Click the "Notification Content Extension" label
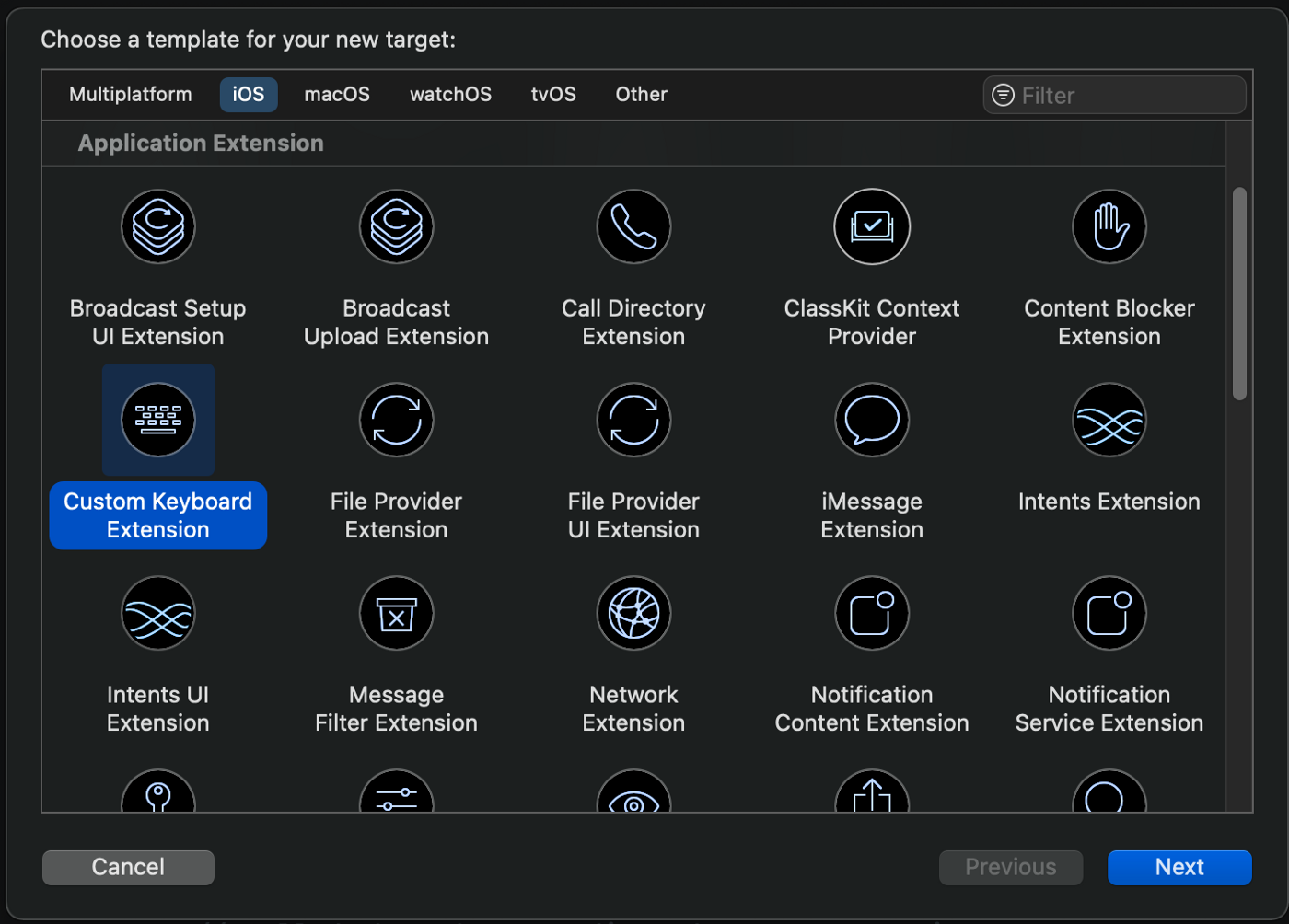This screenshot has width=1289, height=924. coord(872,709)
